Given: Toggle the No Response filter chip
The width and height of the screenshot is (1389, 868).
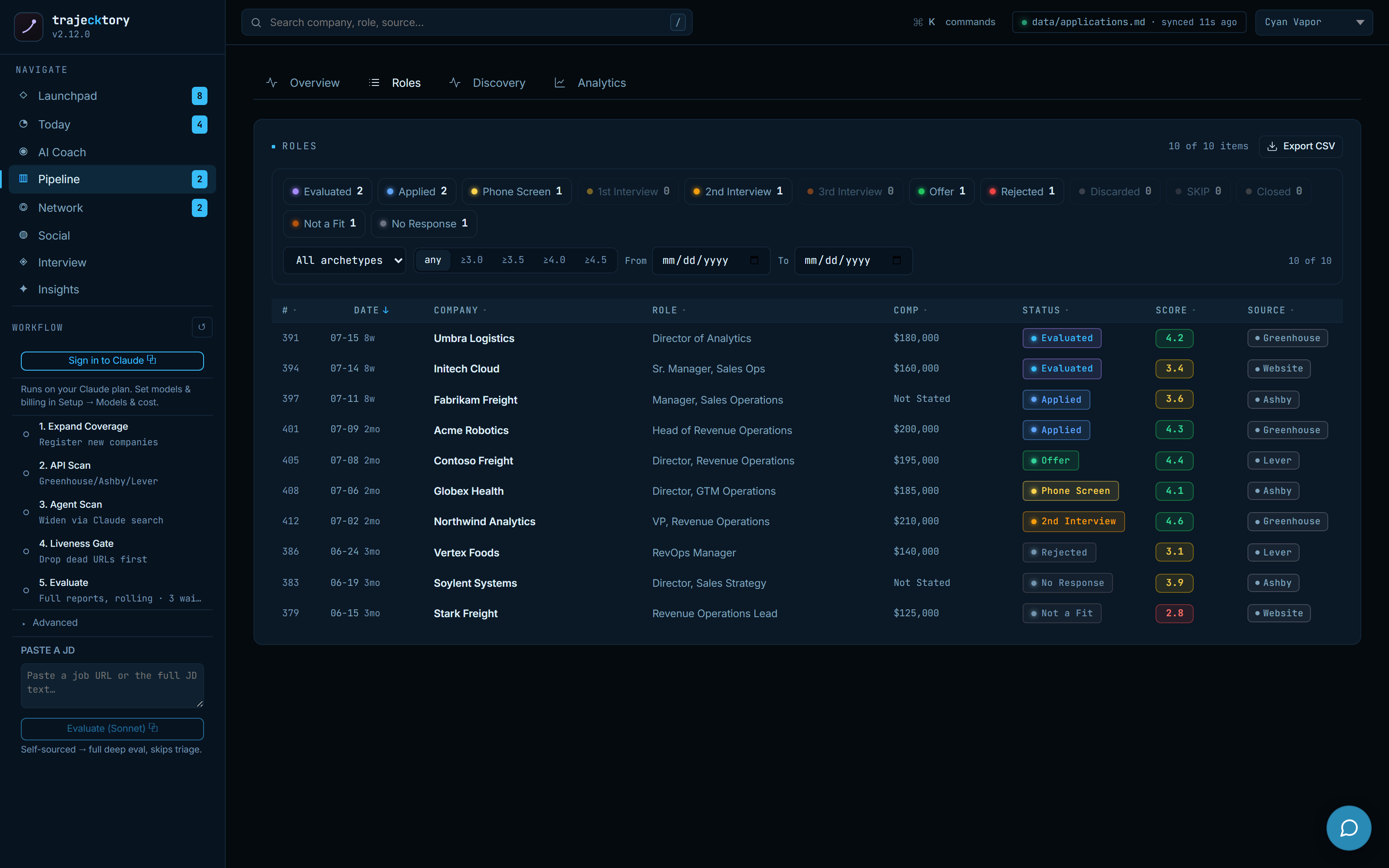Looking at the screenshot, I should pos(424,224).
